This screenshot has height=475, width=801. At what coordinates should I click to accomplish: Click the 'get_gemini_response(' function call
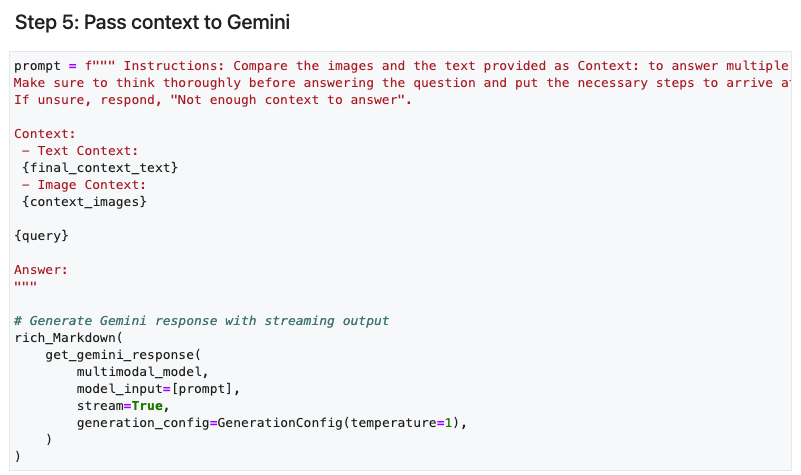click(x=123, y=354)
